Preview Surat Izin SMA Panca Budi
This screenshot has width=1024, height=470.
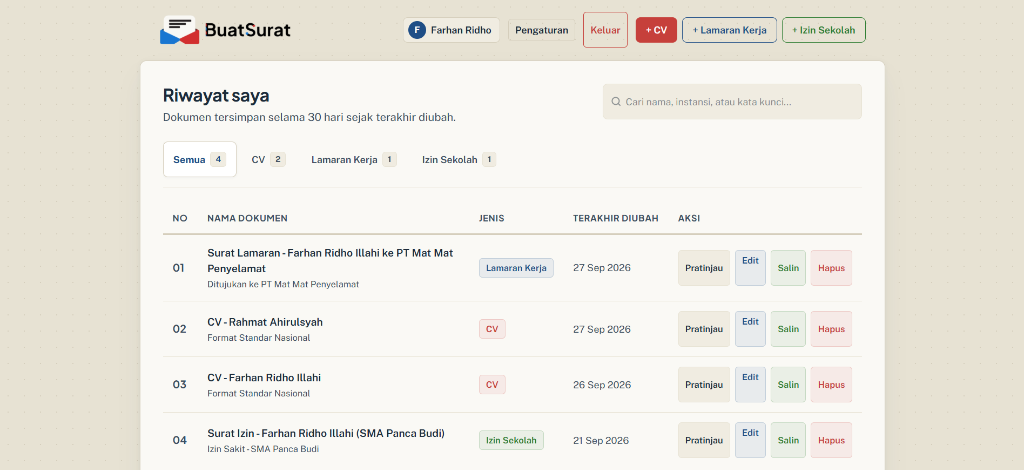coord(704,440)
